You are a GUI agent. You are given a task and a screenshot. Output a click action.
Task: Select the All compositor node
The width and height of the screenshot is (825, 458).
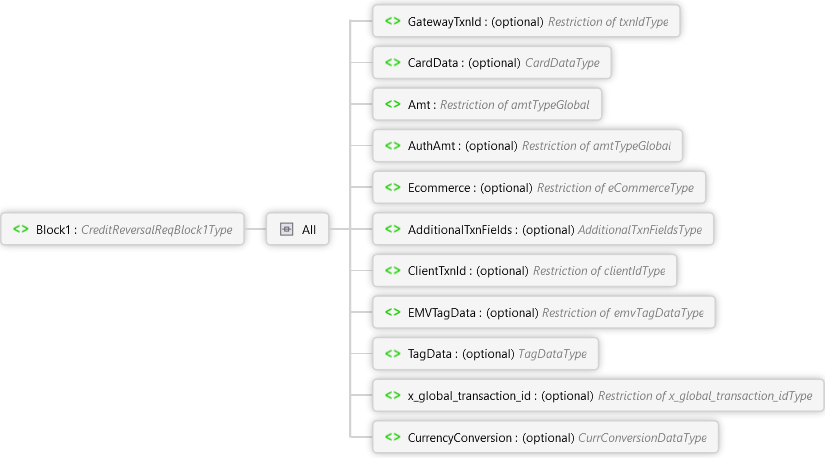pyautogui.click(x=298, y=229)
